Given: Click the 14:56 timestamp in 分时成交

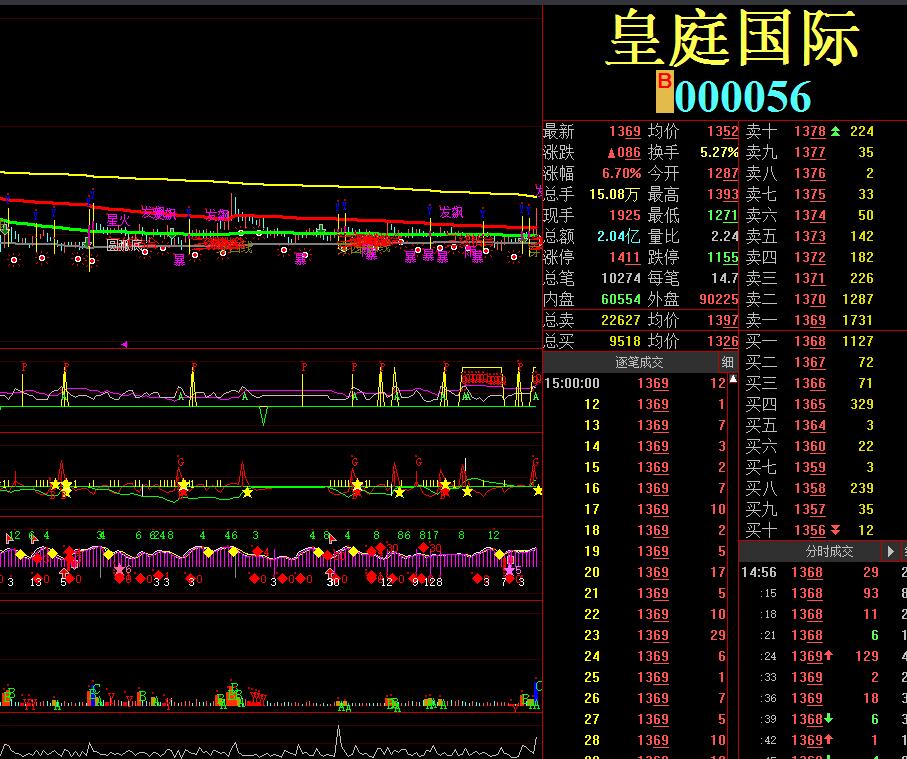Looking at the screenshot, I should click(x=759, y=572).
